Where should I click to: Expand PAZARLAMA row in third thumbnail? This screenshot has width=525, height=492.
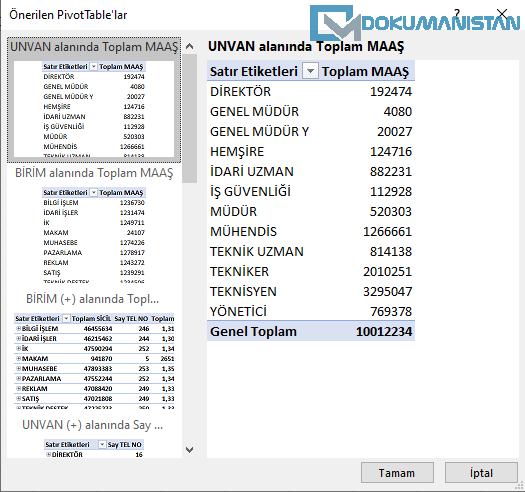18,378
